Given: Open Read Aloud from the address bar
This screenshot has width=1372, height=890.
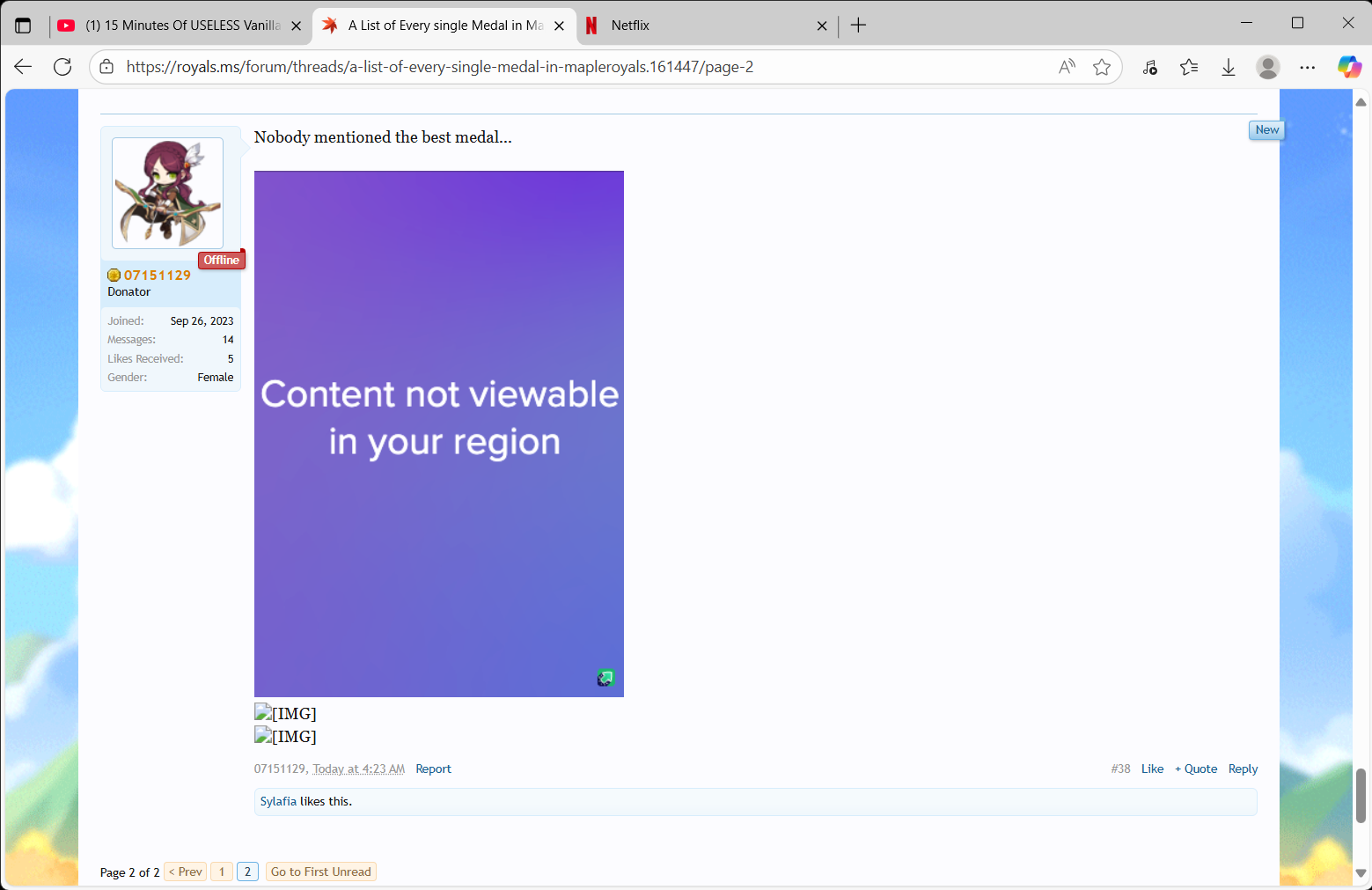Looking at the screenshot, I should pos(1067,67).
